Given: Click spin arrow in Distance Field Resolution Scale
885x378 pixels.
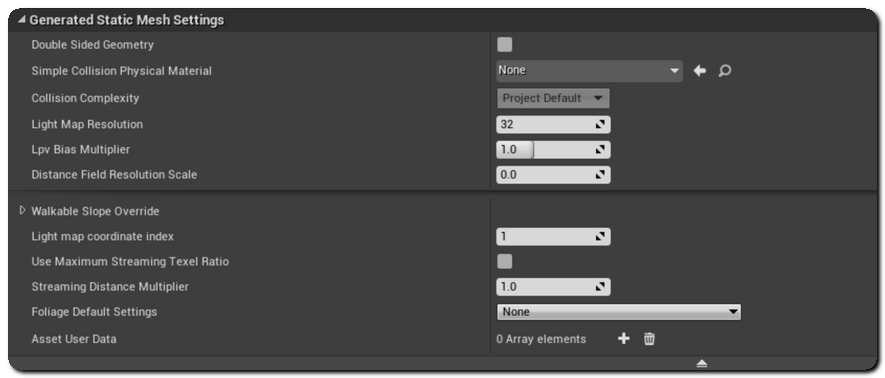Looking at the screenshot, I should coord(601,175).
